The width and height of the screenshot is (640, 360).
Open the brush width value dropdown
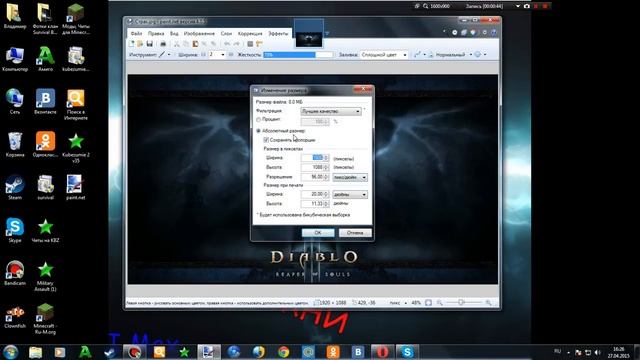point(222,55)
